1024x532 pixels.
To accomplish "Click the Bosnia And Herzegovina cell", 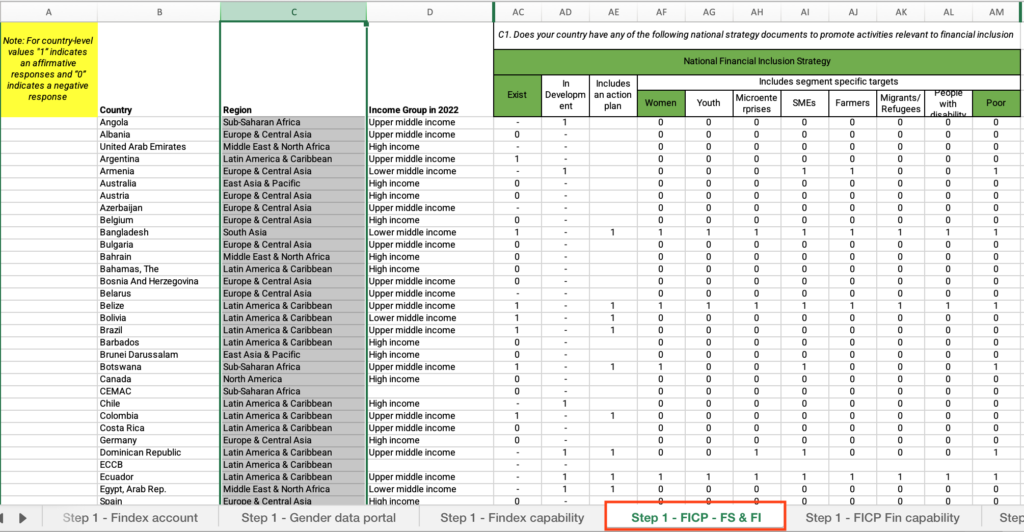I will [x=159, y=281].
